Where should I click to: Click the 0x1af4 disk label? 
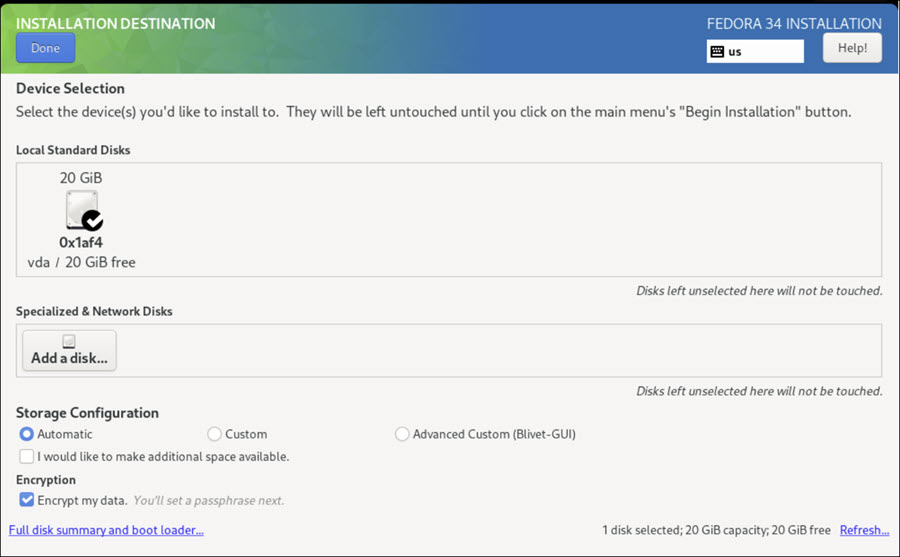81,242
